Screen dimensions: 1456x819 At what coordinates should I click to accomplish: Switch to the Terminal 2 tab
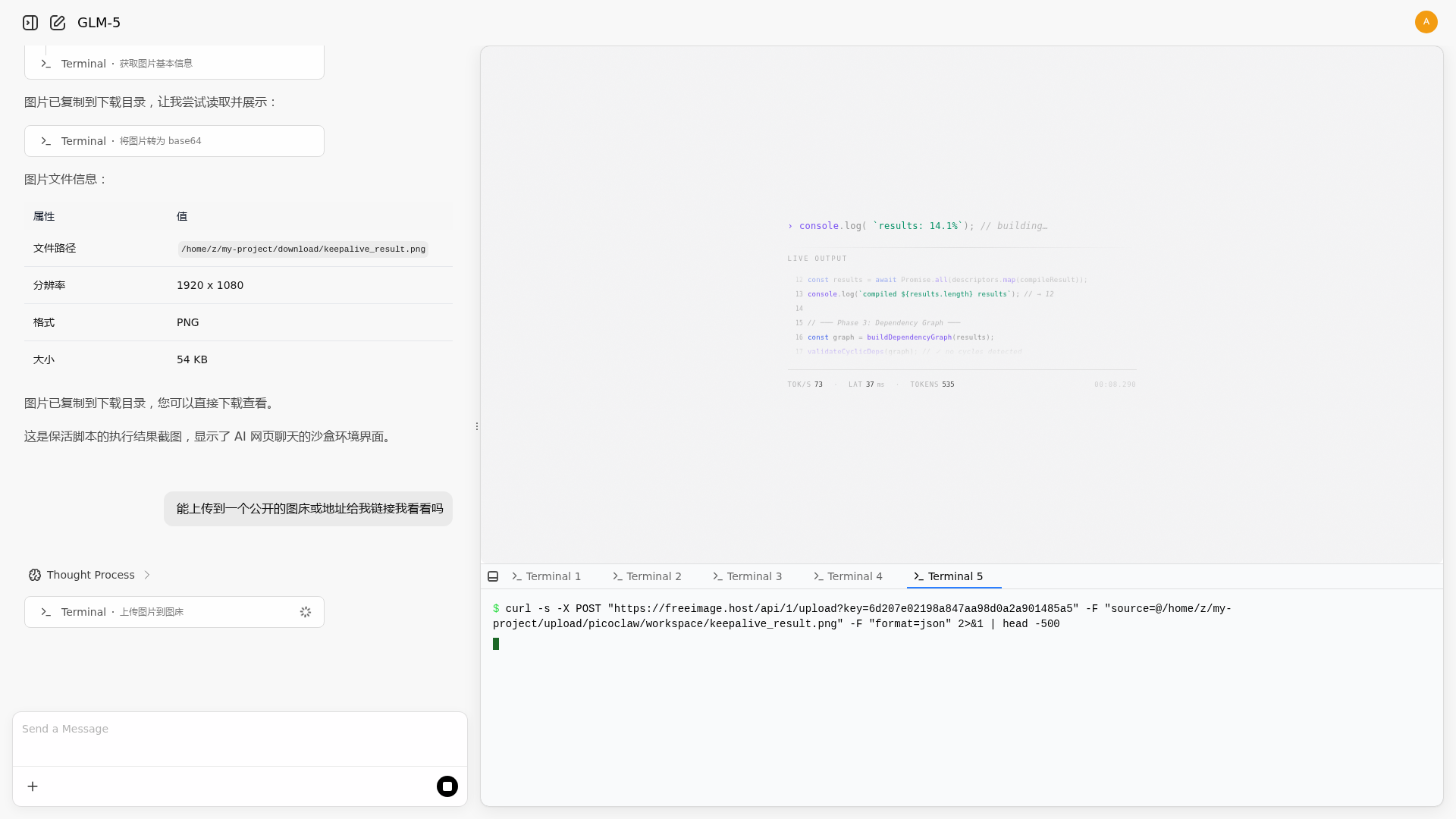(647, 576)
